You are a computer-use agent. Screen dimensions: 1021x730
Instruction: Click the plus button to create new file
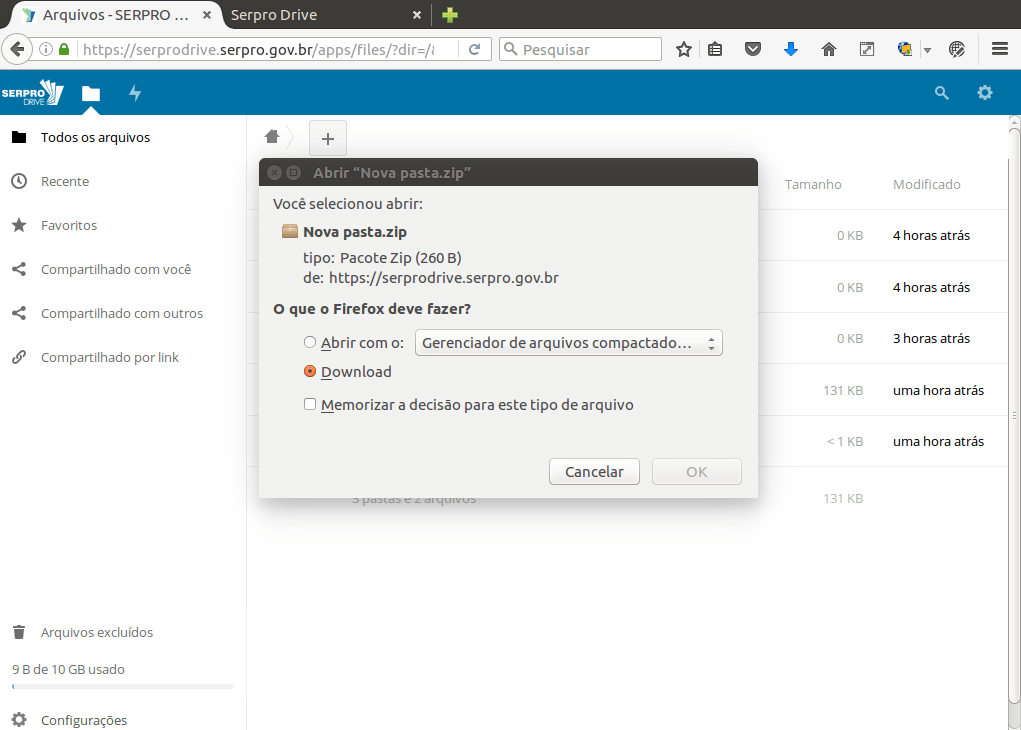point(328,138)
